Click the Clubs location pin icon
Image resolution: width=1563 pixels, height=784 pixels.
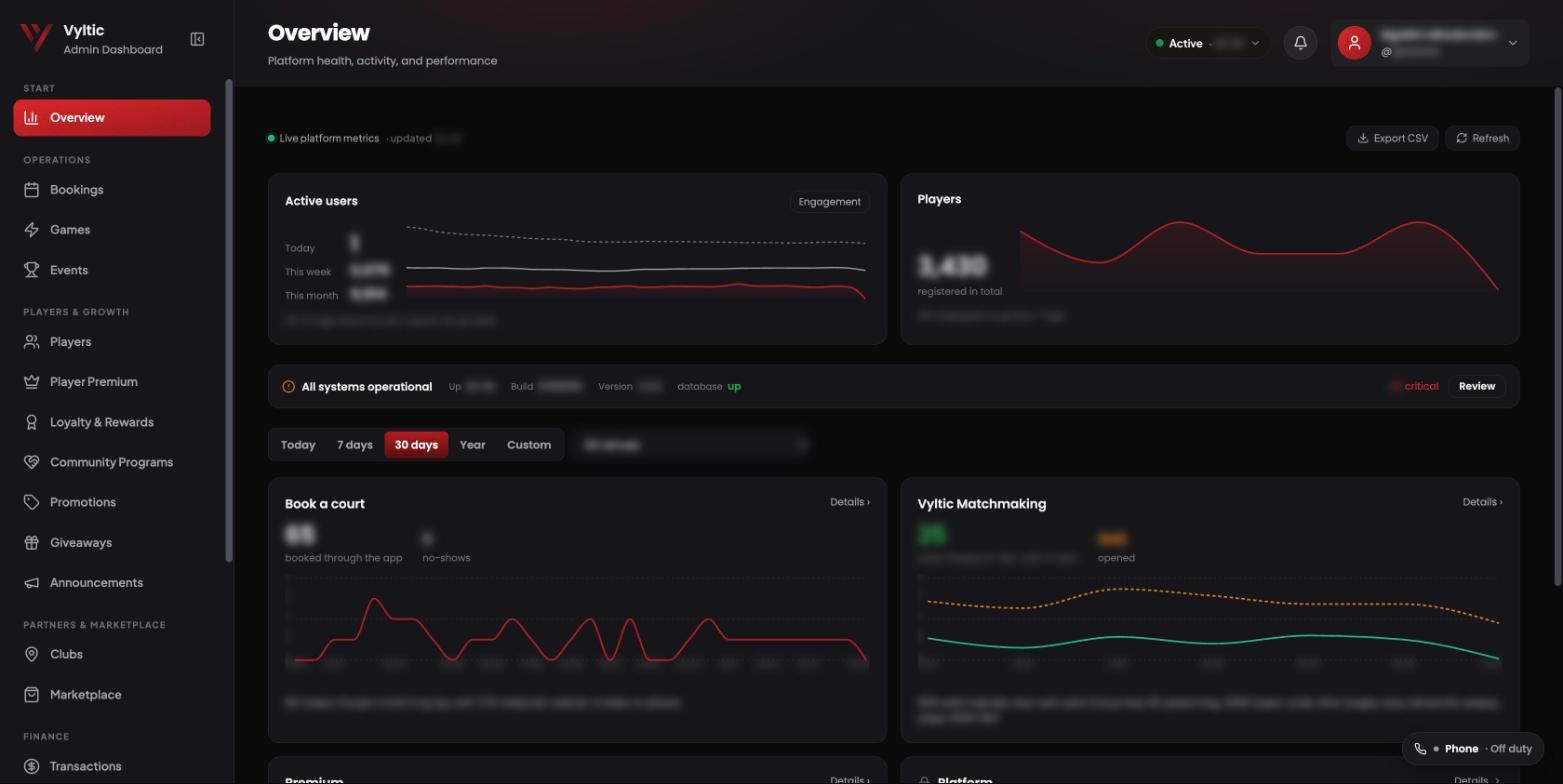coord(32,654)
